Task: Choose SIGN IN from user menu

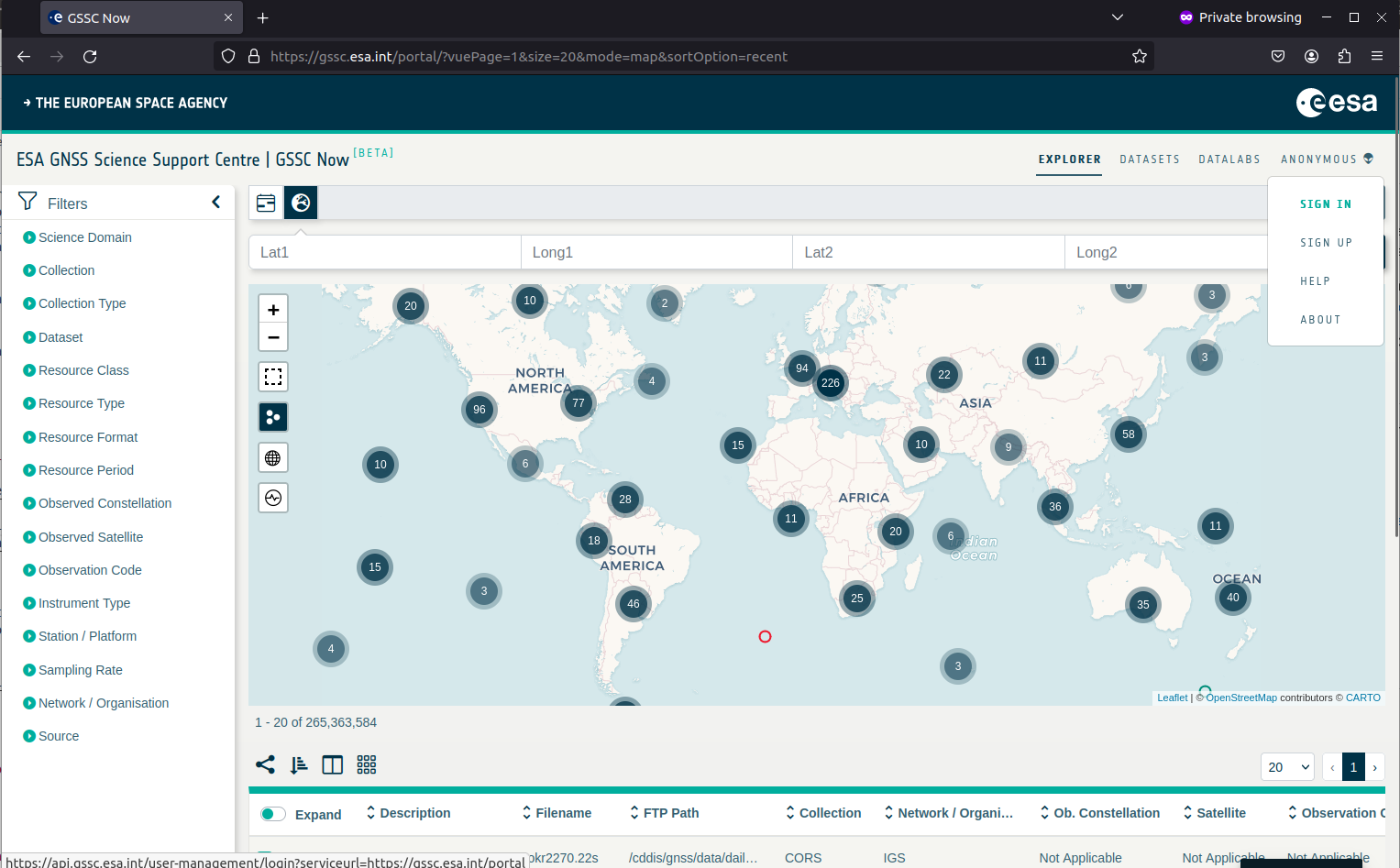Action: (1326, 204)
